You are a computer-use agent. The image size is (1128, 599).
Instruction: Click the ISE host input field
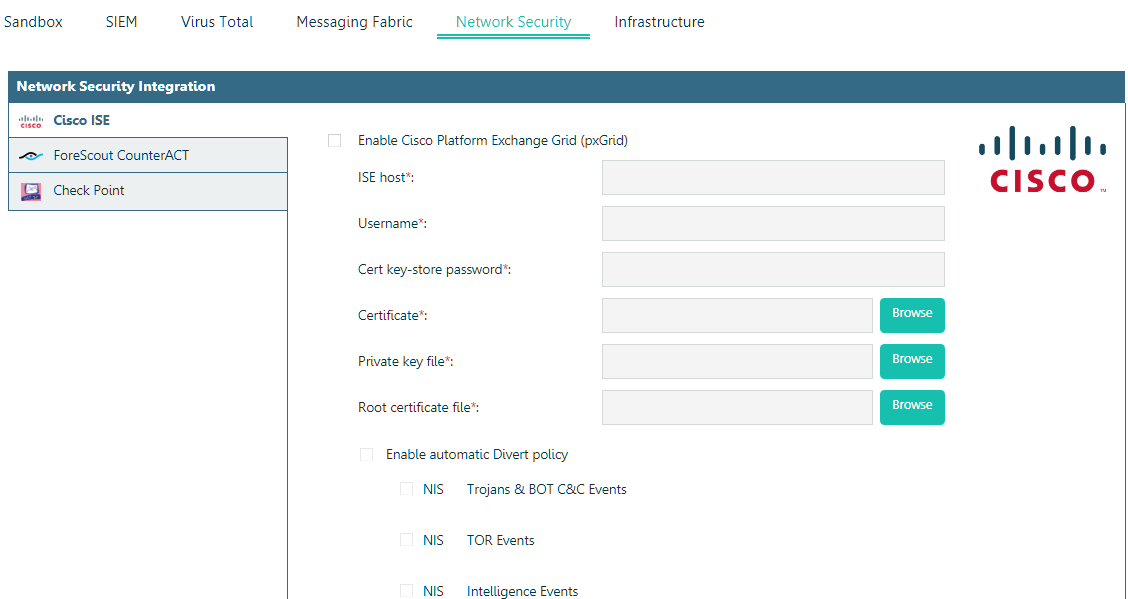[773, 177]
